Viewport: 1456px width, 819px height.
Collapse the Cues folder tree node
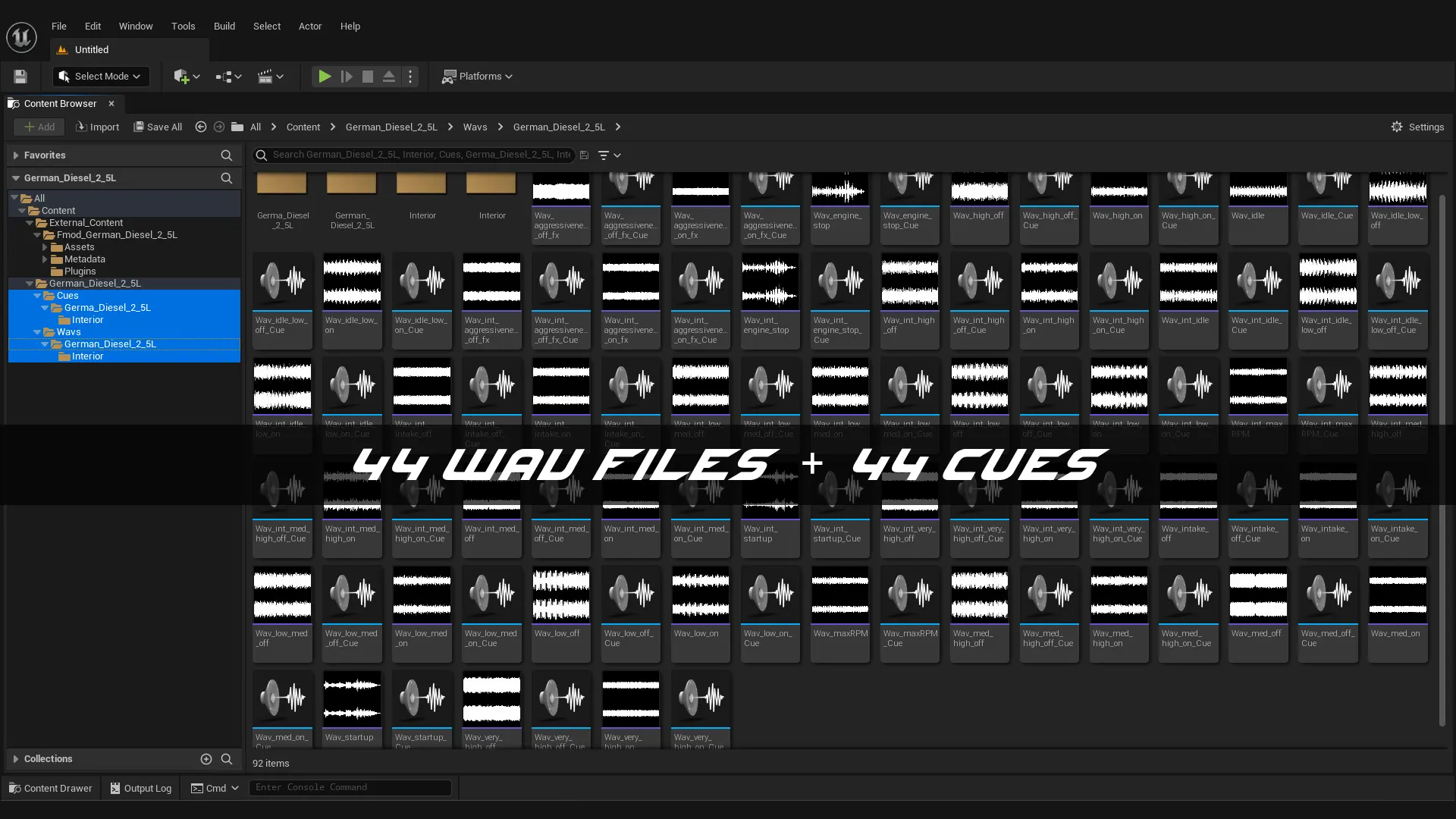(x=37, y=296)
